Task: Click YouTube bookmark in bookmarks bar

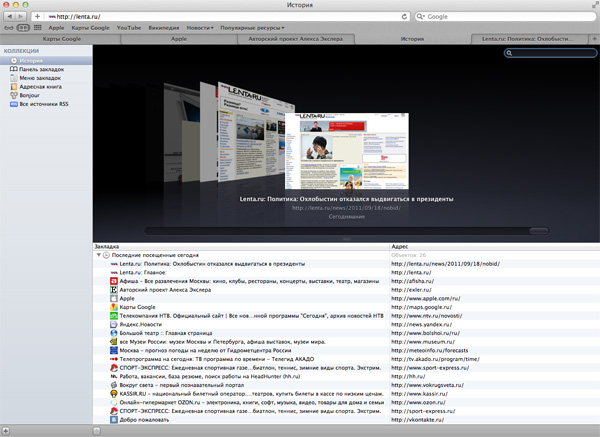Action: tap(128, 28)
